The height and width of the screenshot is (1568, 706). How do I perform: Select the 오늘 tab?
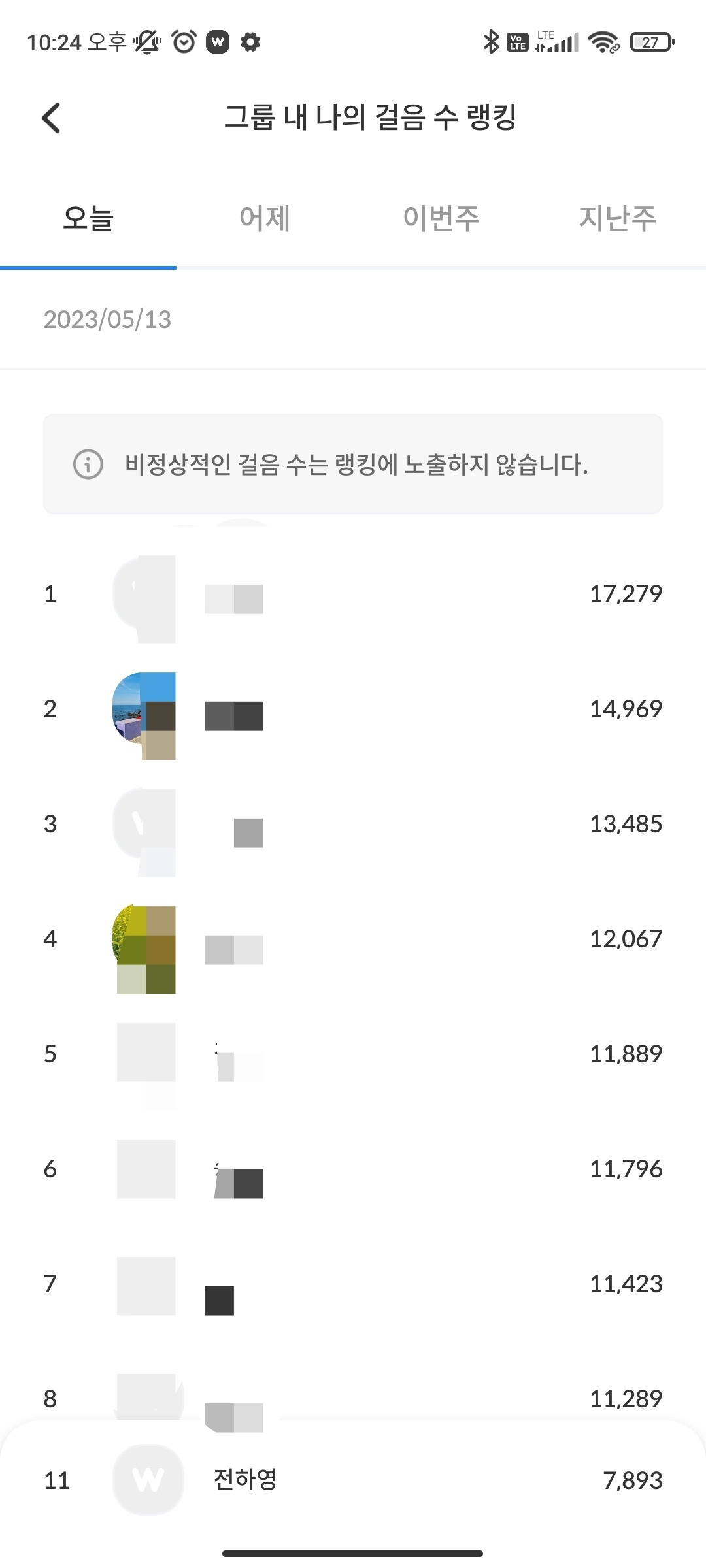[x=88, y=218]
